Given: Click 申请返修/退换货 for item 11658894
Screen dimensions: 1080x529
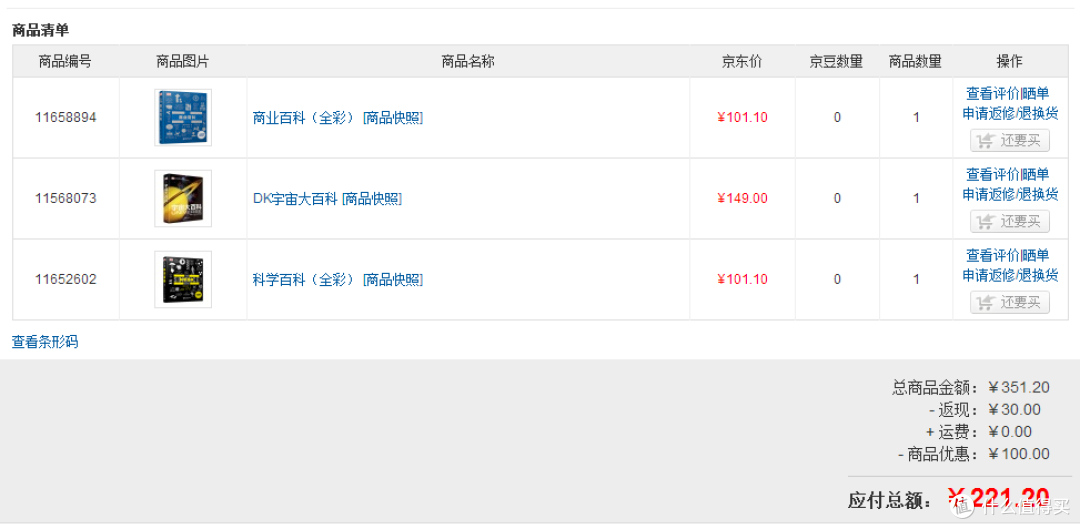Looking at the screenshot, I should [1010, 114].
